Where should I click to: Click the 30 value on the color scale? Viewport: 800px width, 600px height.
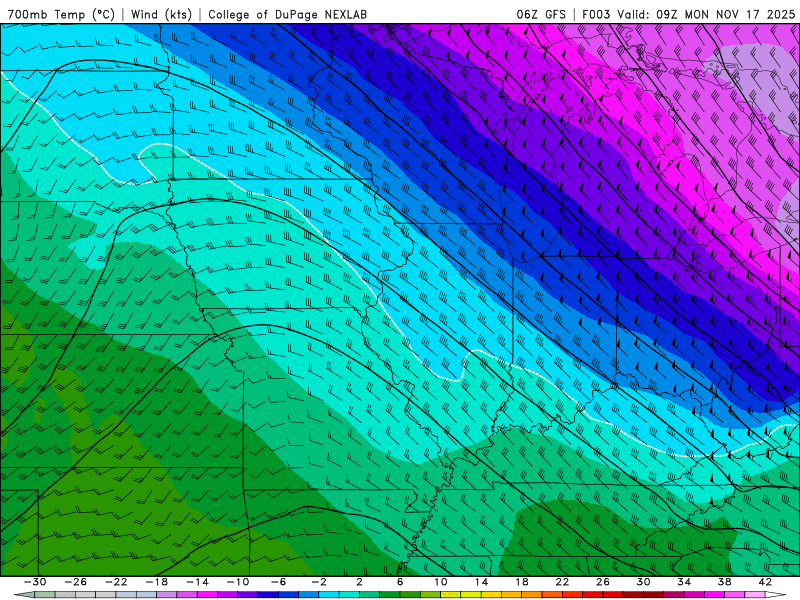(x=643, y=582)
